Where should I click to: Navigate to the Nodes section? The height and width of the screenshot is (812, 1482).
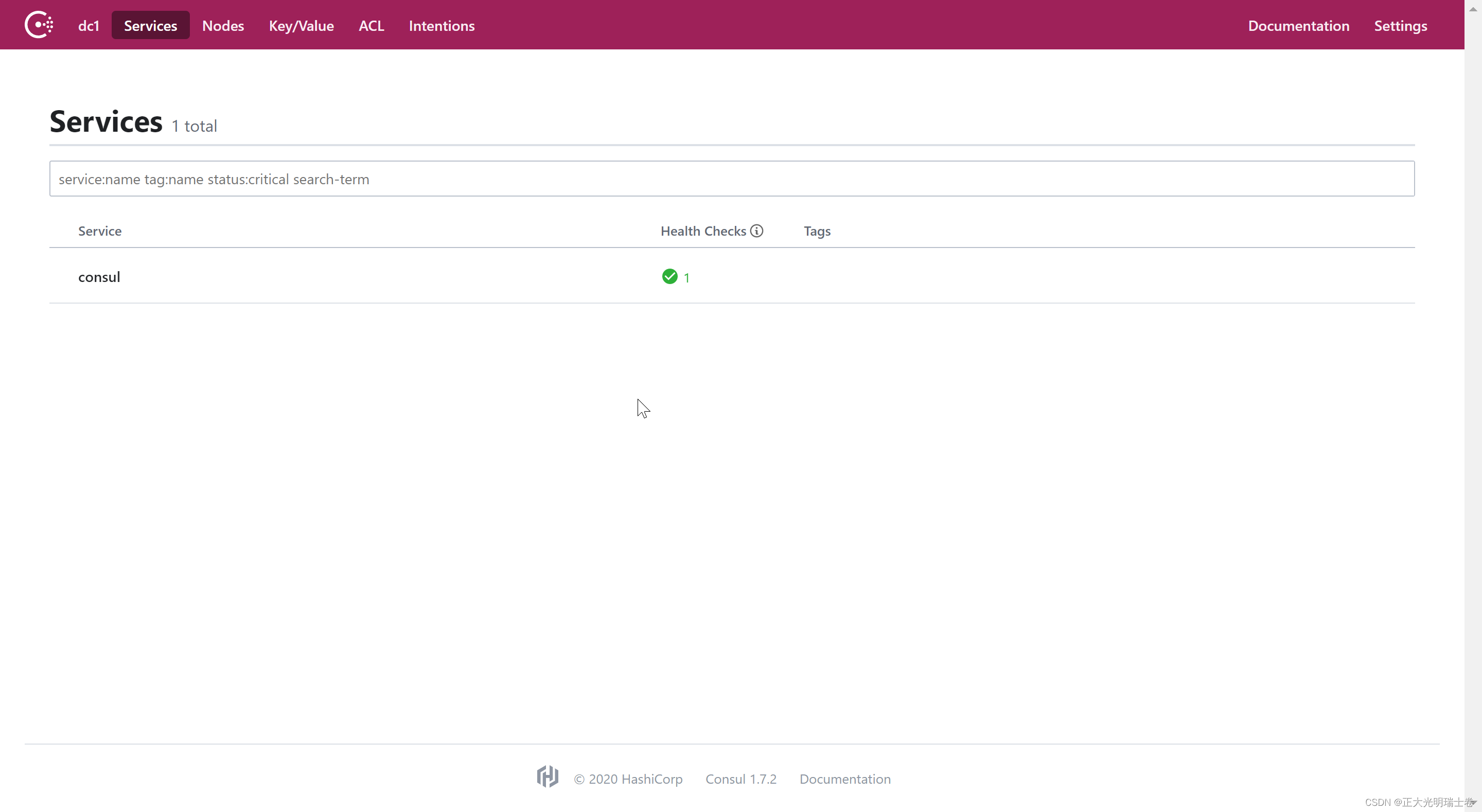click(223, 25)
